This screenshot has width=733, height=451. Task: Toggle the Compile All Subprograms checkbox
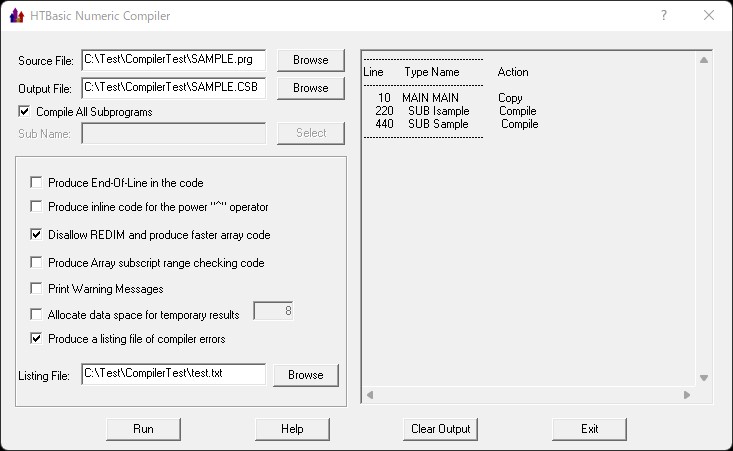[x=24, y=112]
